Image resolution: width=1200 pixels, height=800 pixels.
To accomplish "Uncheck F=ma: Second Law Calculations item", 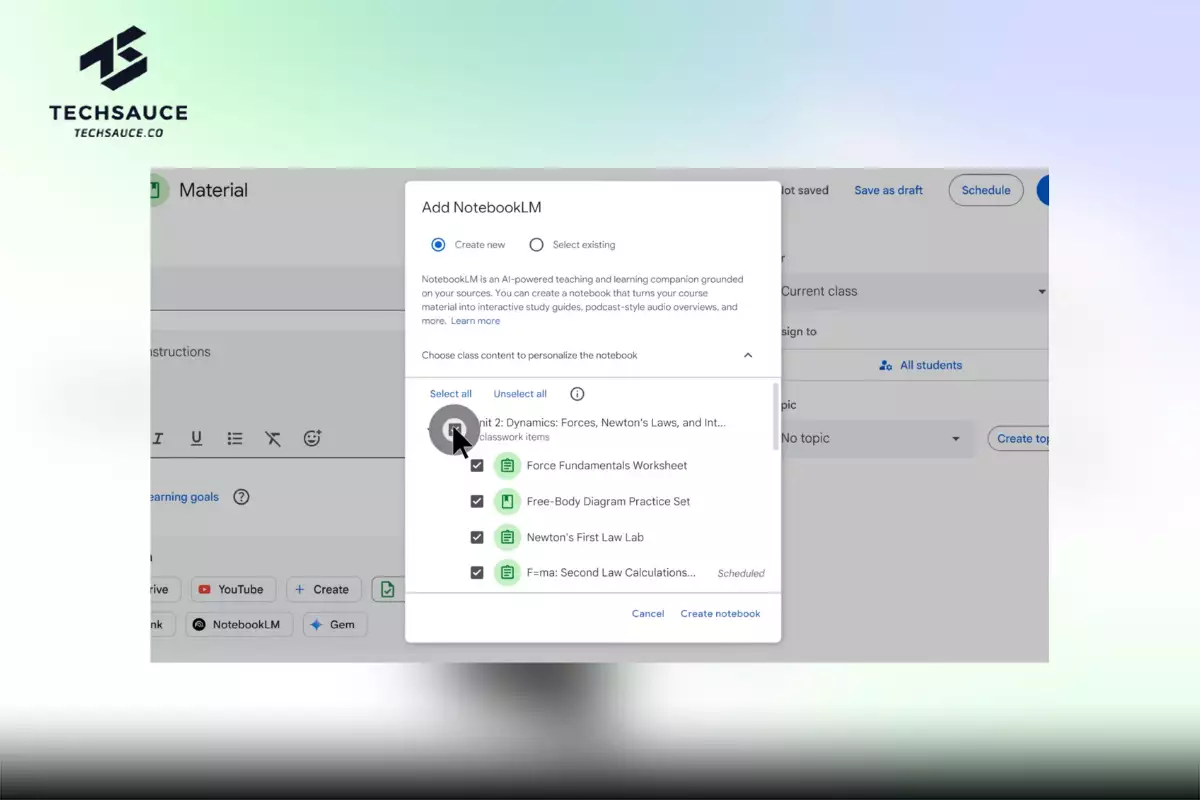I will point(477,573).
